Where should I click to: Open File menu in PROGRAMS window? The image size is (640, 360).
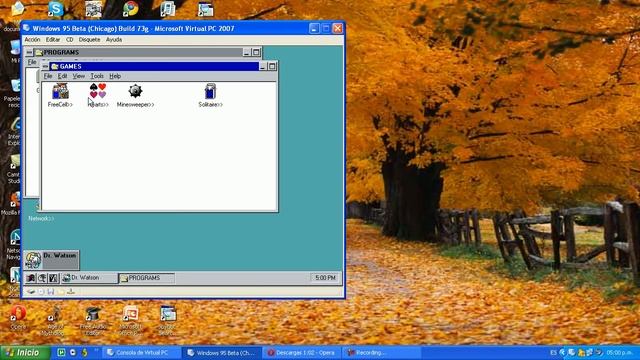[32, 62]
